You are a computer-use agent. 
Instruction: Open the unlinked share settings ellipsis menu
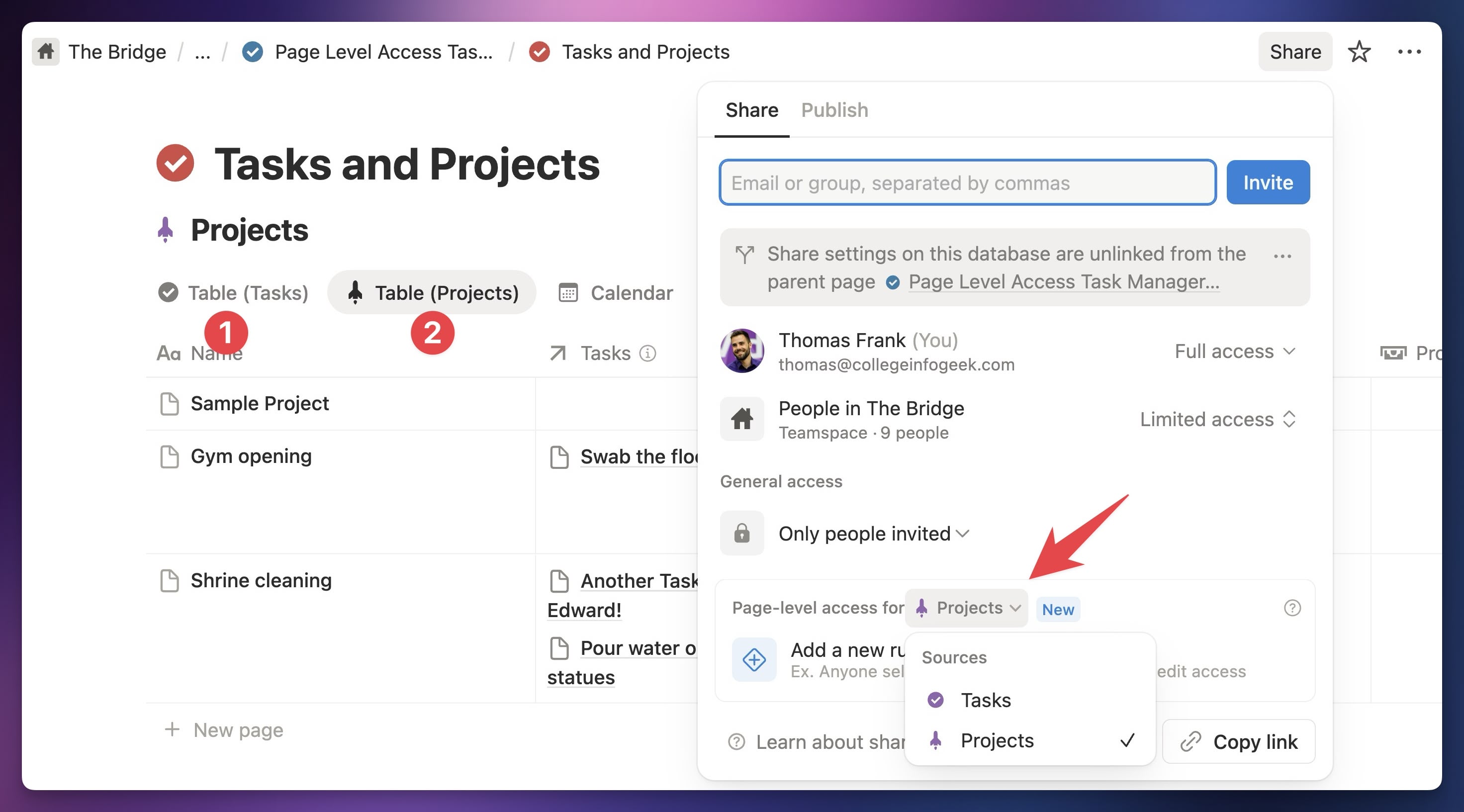[1282, 256]
